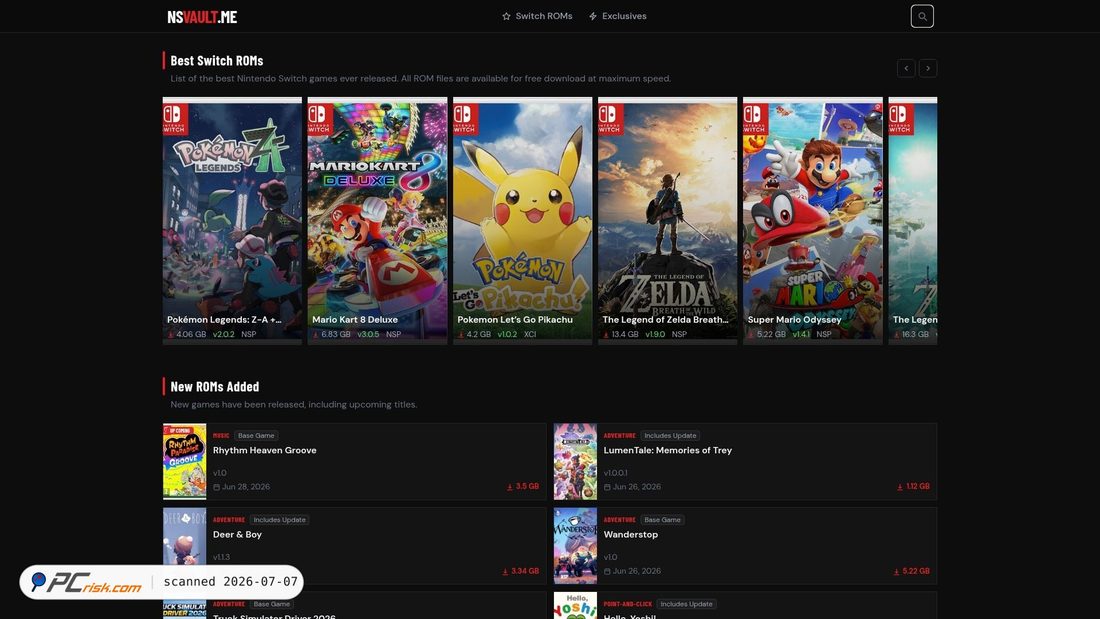Go to previous Best Switch ROMs slide

(x=906, y=68)
